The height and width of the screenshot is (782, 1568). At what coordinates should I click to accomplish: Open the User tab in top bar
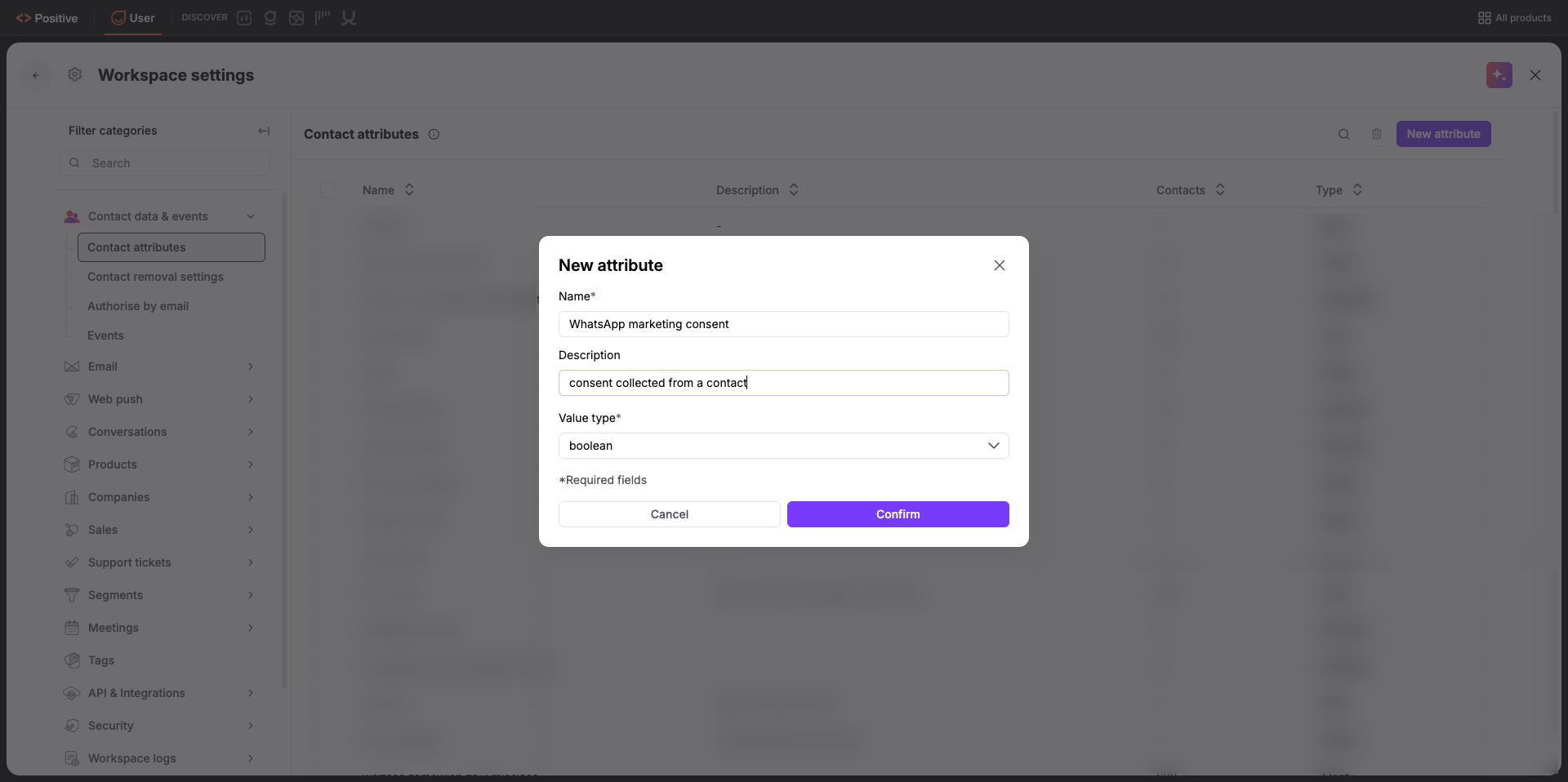click(133, 18)
